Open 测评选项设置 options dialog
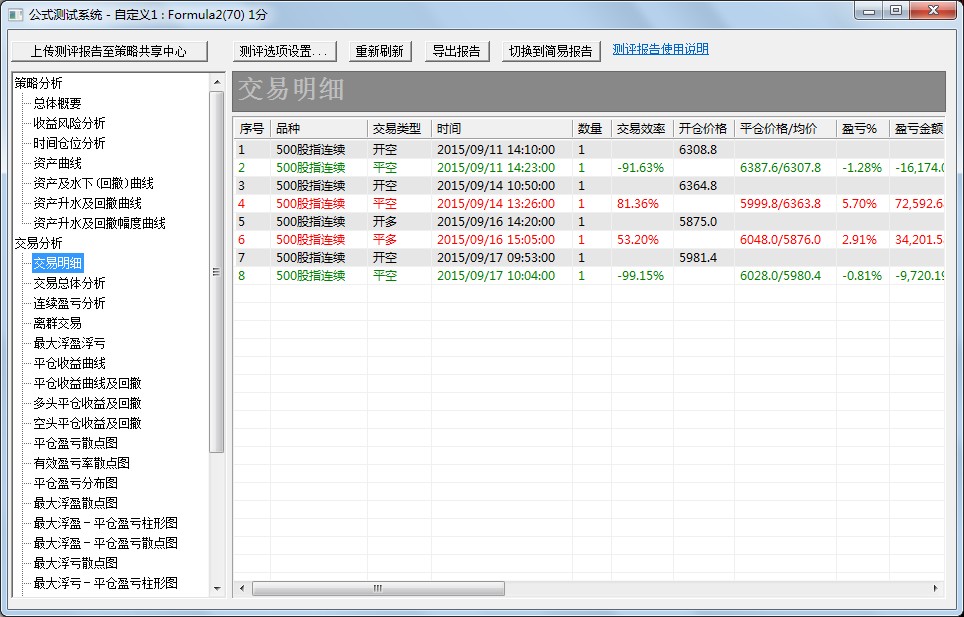Viewport: 964px width, 617px height. point(284,51)
